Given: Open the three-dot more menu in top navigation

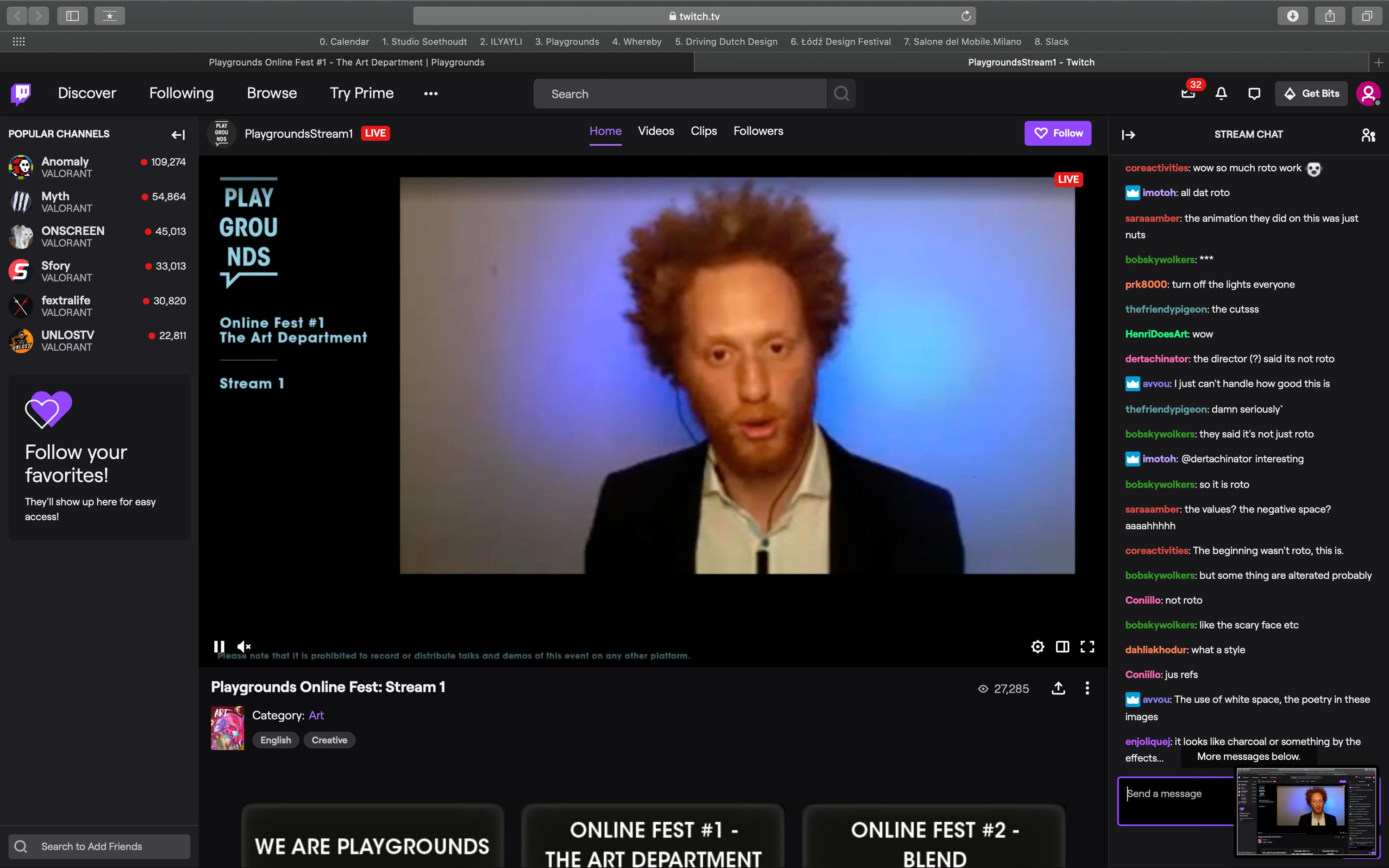Looking at the screenshot, I should (x=431, y=94).
